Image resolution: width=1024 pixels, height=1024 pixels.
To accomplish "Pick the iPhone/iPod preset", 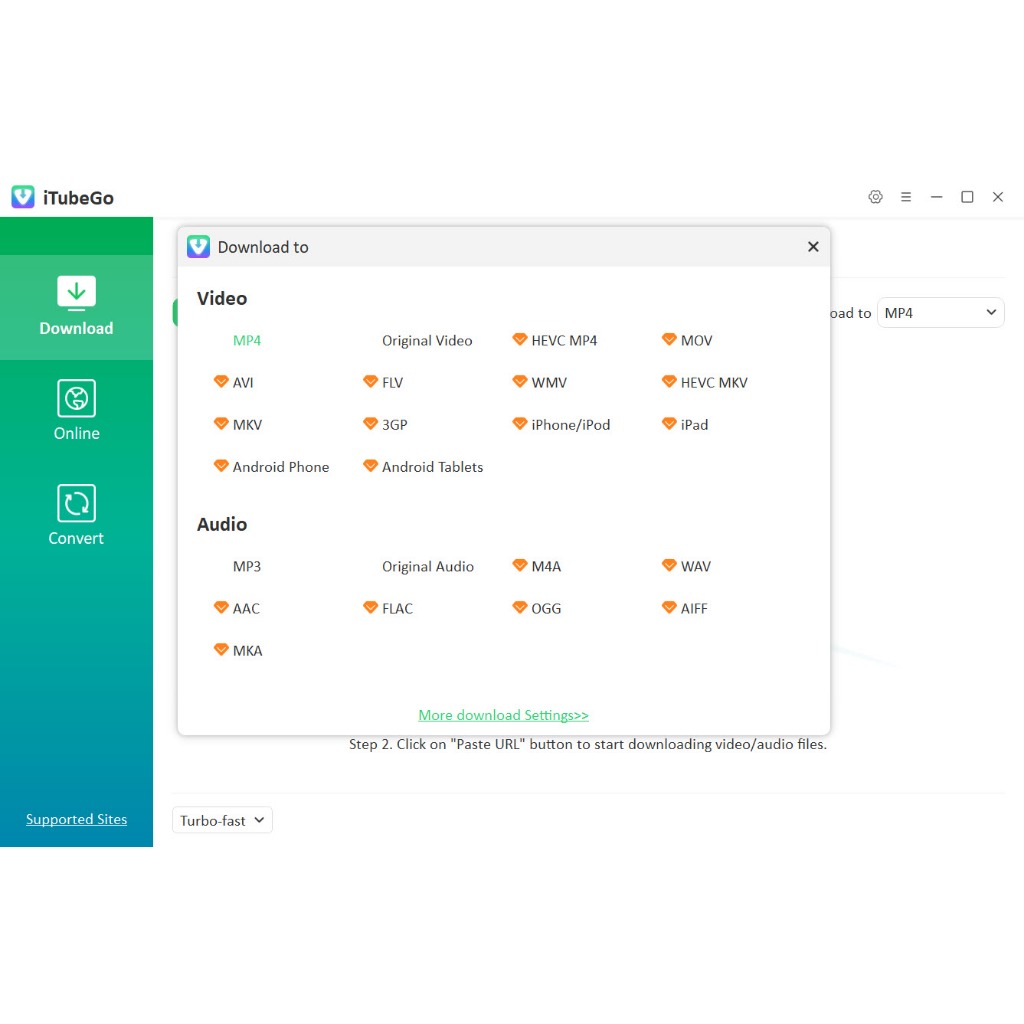I will [x=570, y=425].
